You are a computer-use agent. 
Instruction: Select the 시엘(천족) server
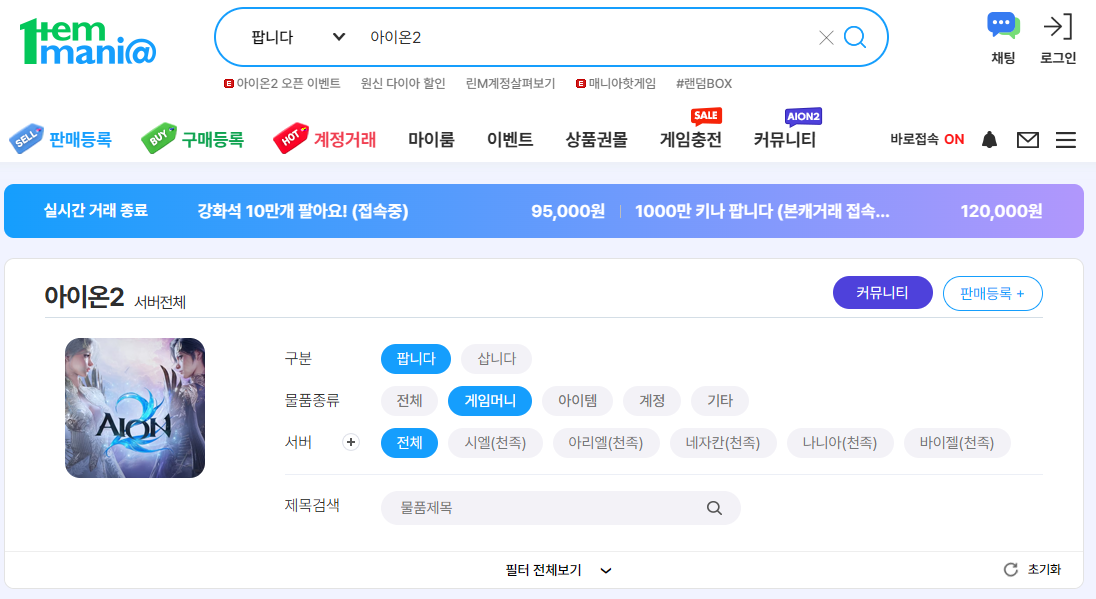coord(496,442)
